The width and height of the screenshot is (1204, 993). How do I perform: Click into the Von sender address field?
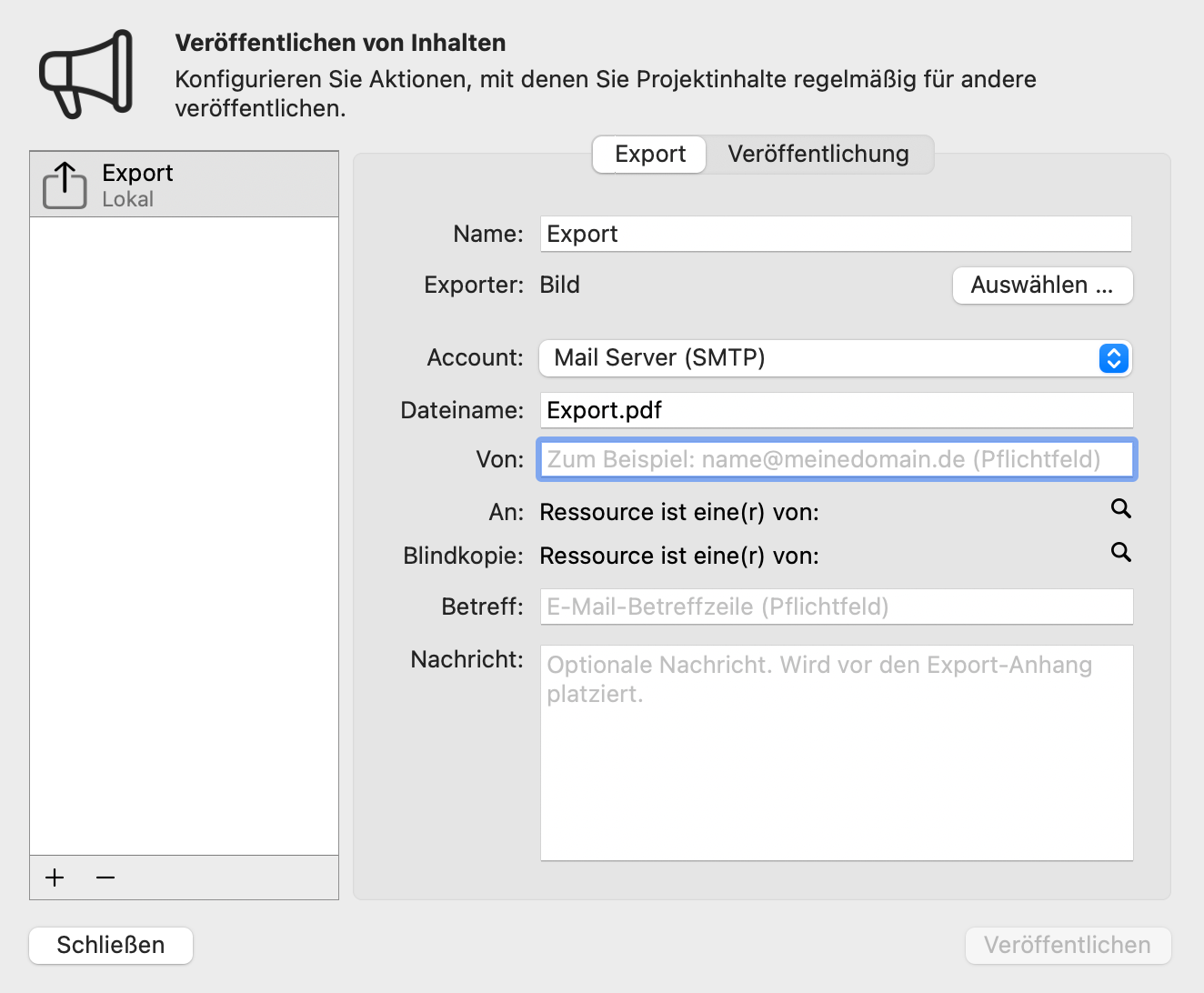[x=835, y=459]
